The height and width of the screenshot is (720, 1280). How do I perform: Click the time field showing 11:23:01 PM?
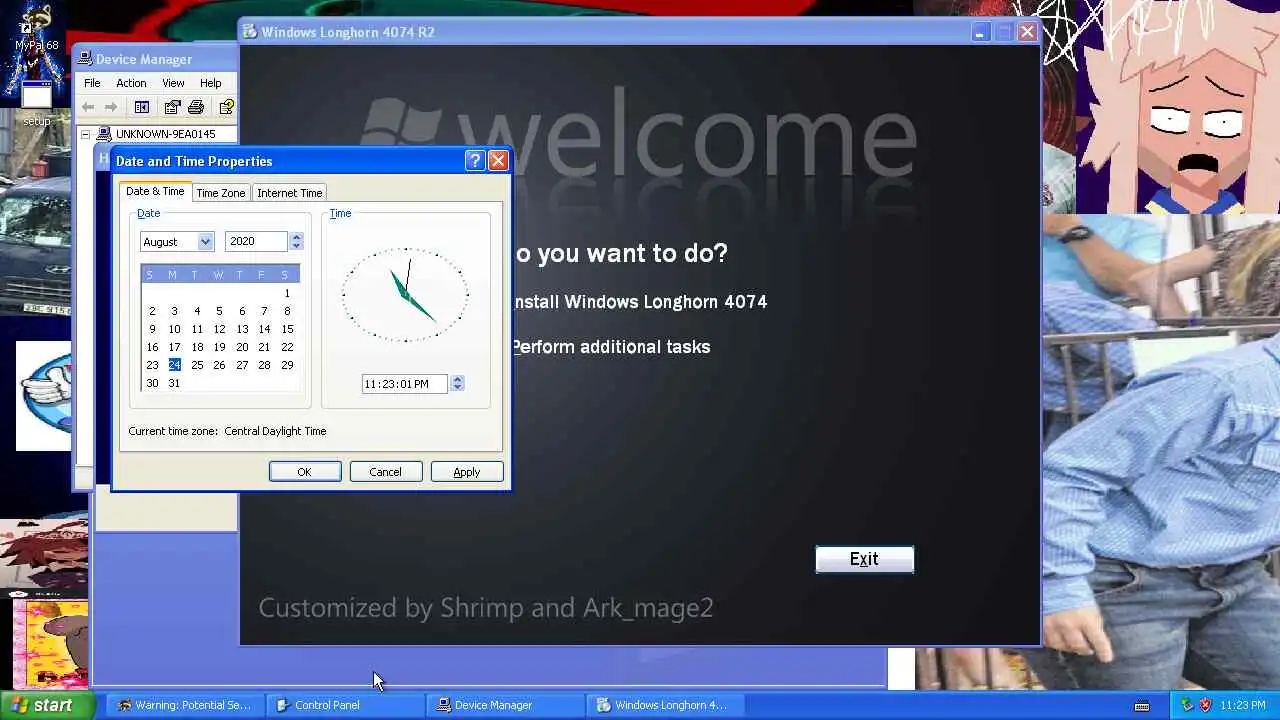[404, 383]
